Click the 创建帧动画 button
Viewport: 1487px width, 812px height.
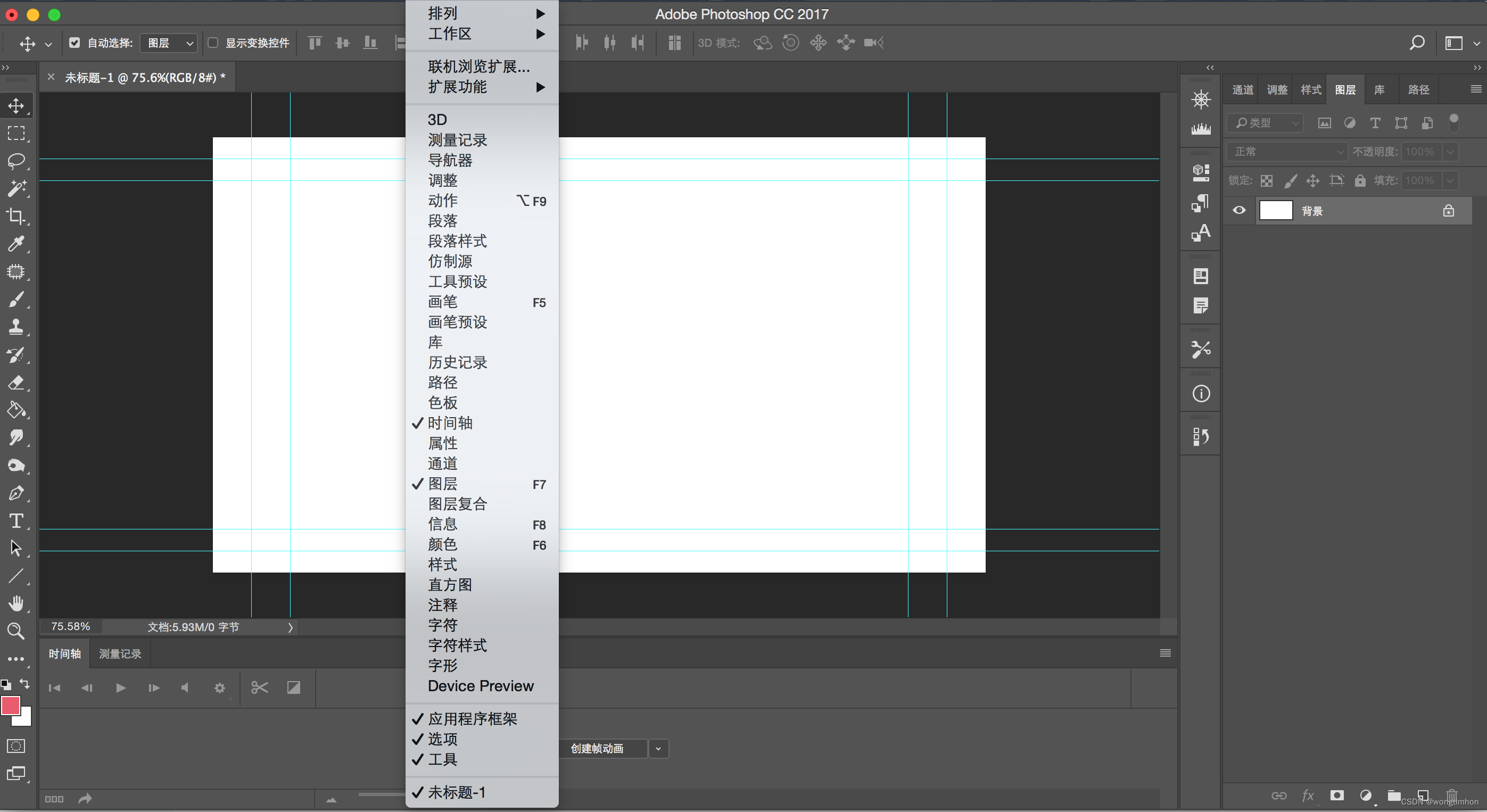click(597, 749)
